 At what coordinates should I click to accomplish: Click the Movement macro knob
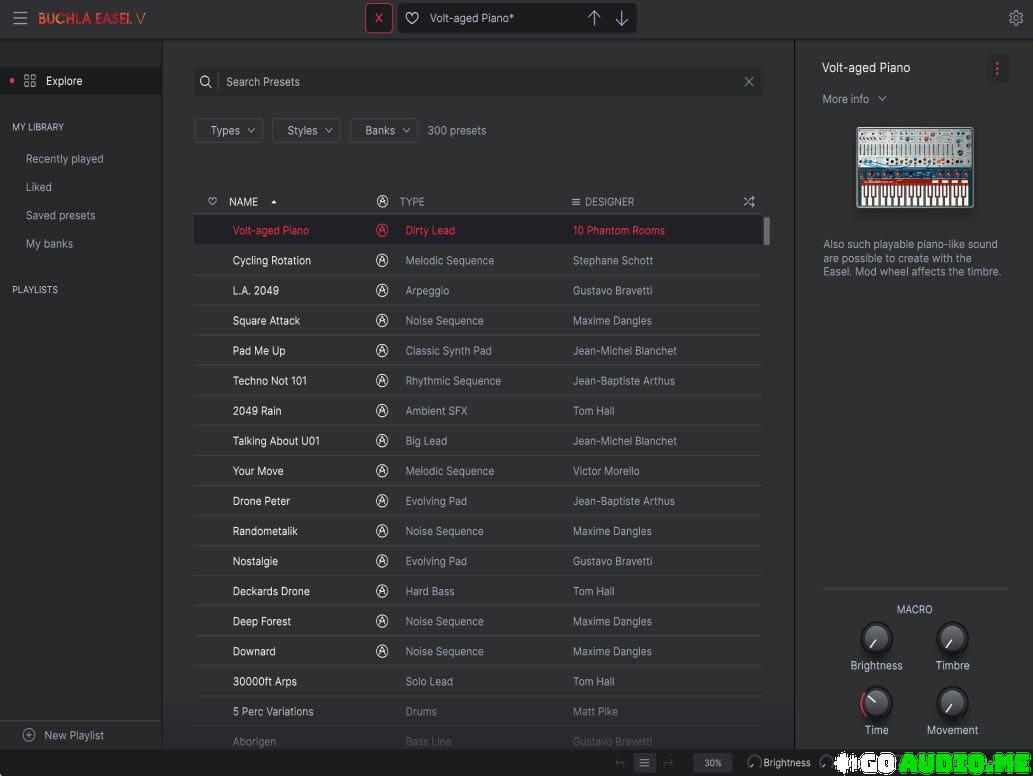[952, 703]
